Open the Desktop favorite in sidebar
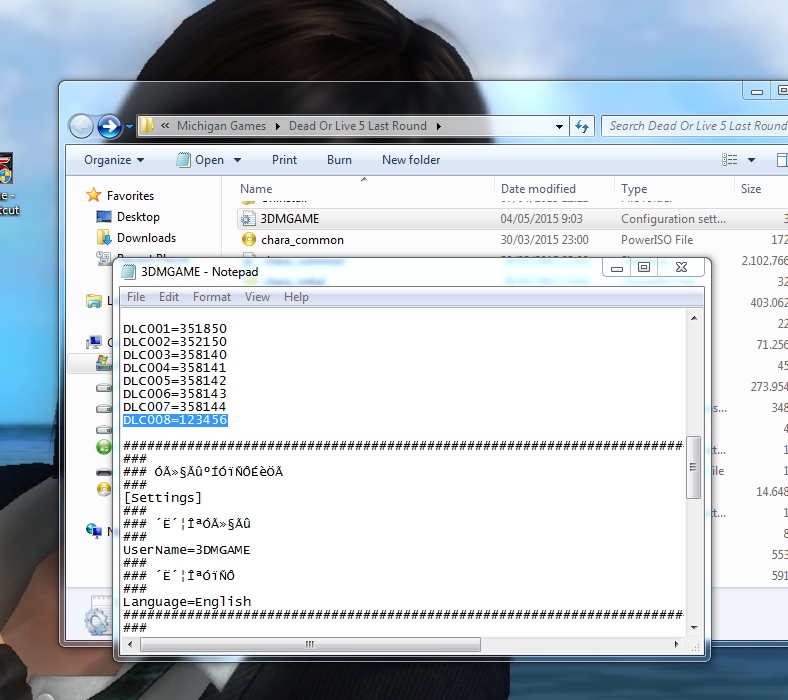The height and width of the screenshot is (700, 788). (137, 217)
